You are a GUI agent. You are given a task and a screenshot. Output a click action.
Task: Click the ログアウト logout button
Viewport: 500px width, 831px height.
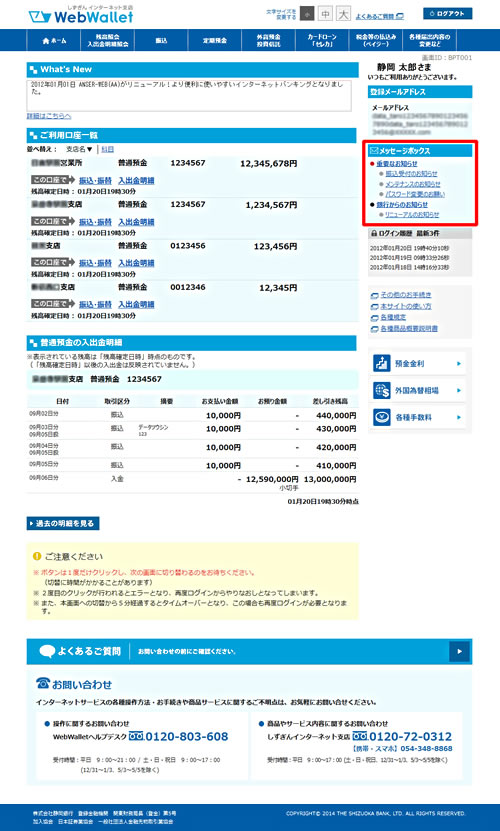tap(448, 14)
